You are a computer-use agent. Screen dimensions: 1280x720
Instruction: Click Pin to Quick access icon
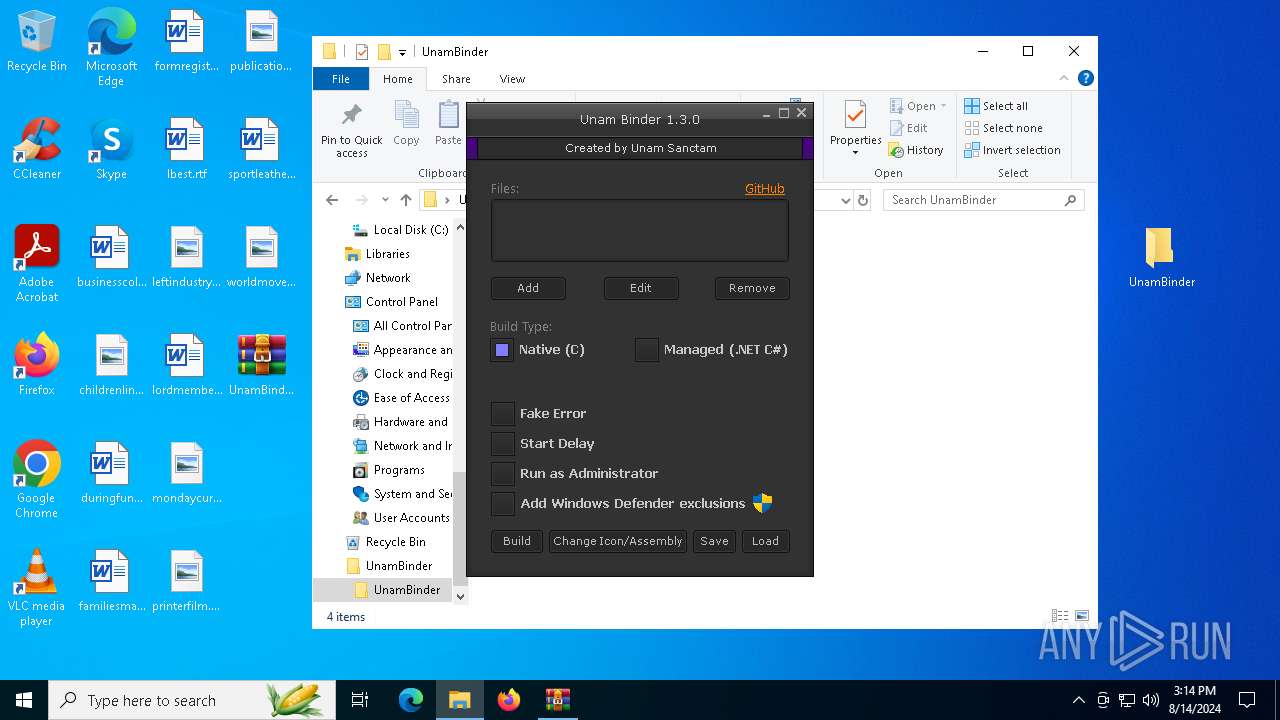351,115
